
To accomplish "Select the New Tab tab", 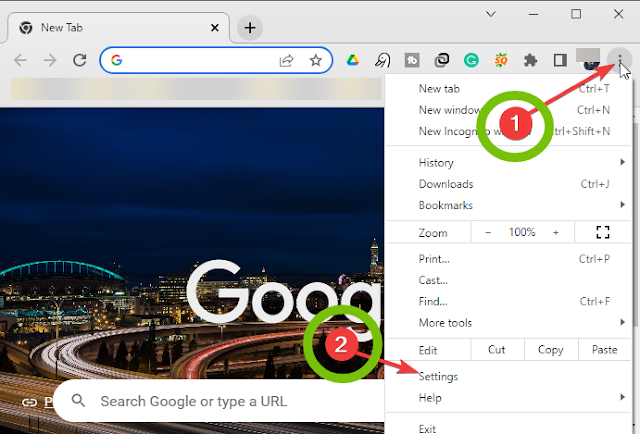I will coord(118,28).
